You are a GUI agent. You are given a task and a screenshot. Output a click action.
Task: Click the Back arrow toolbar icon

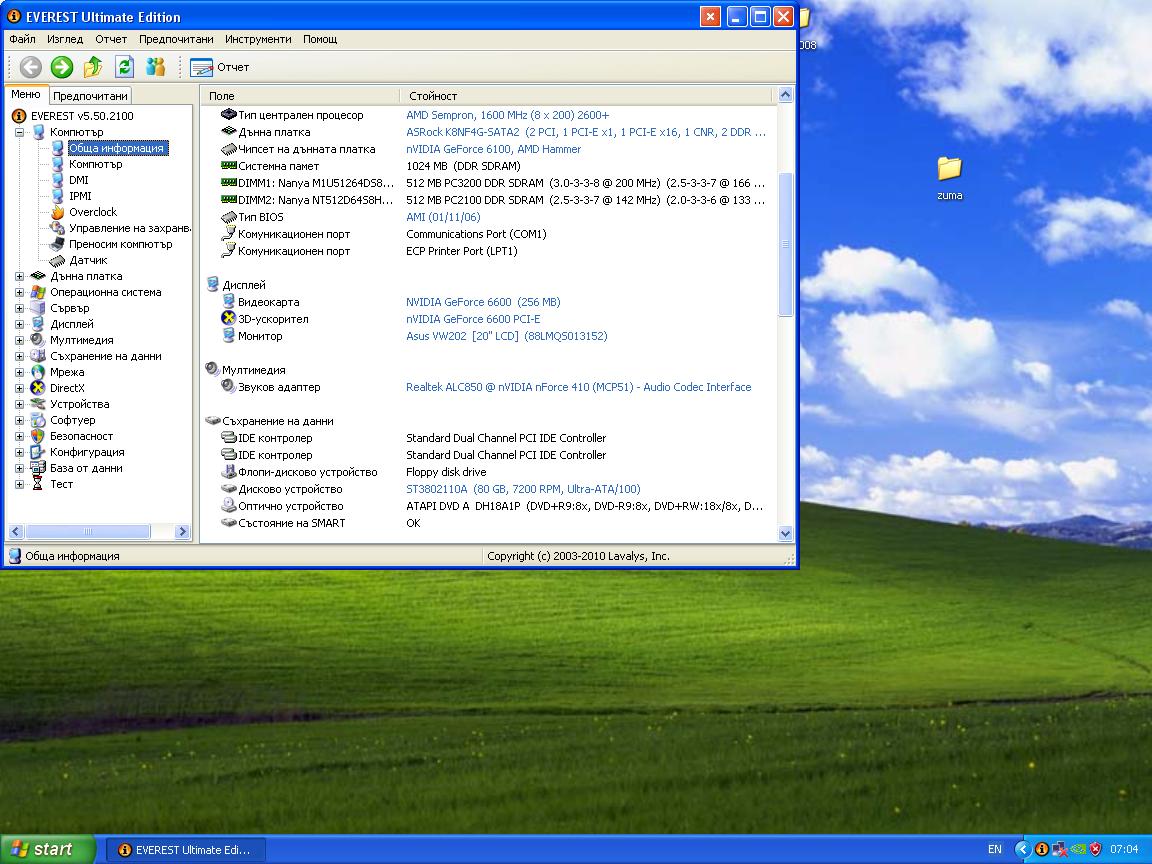[31, 67]
